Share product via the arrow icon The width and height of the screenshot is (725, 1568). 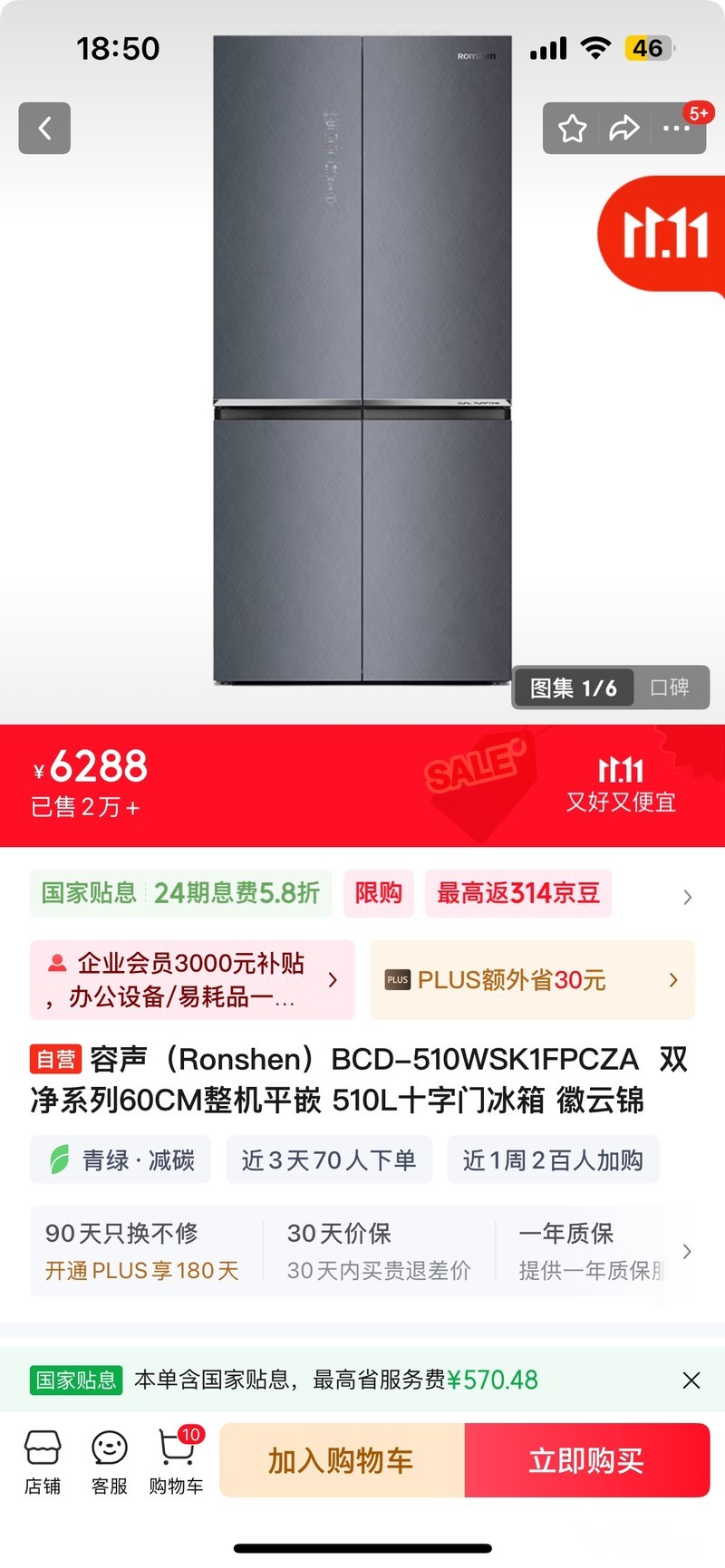click(623, 129)
